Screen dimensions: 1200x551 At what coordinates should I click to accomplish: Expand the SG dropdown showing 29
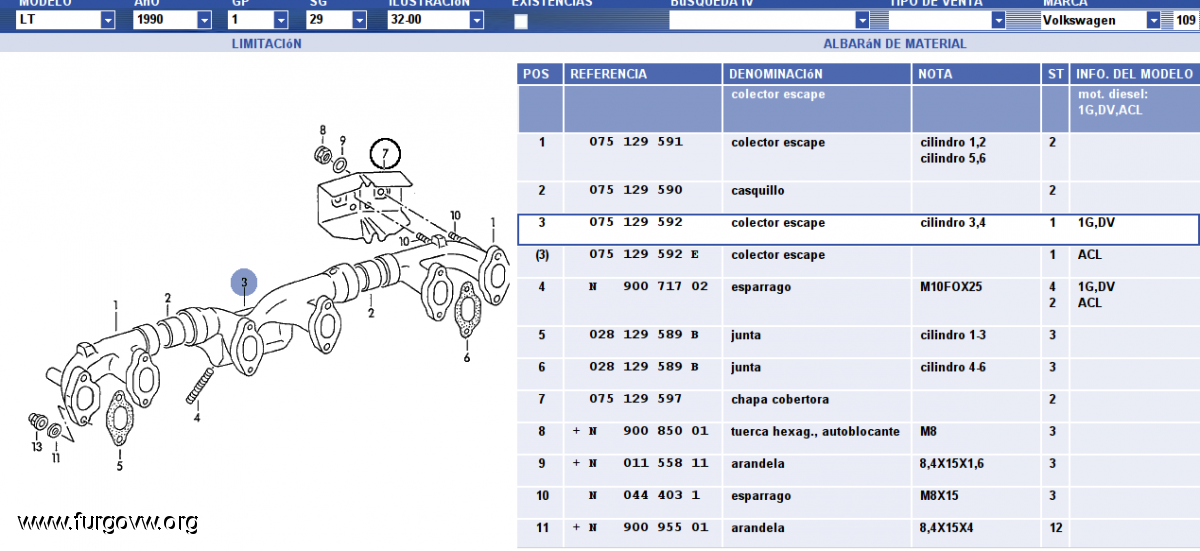coord(338,20)
